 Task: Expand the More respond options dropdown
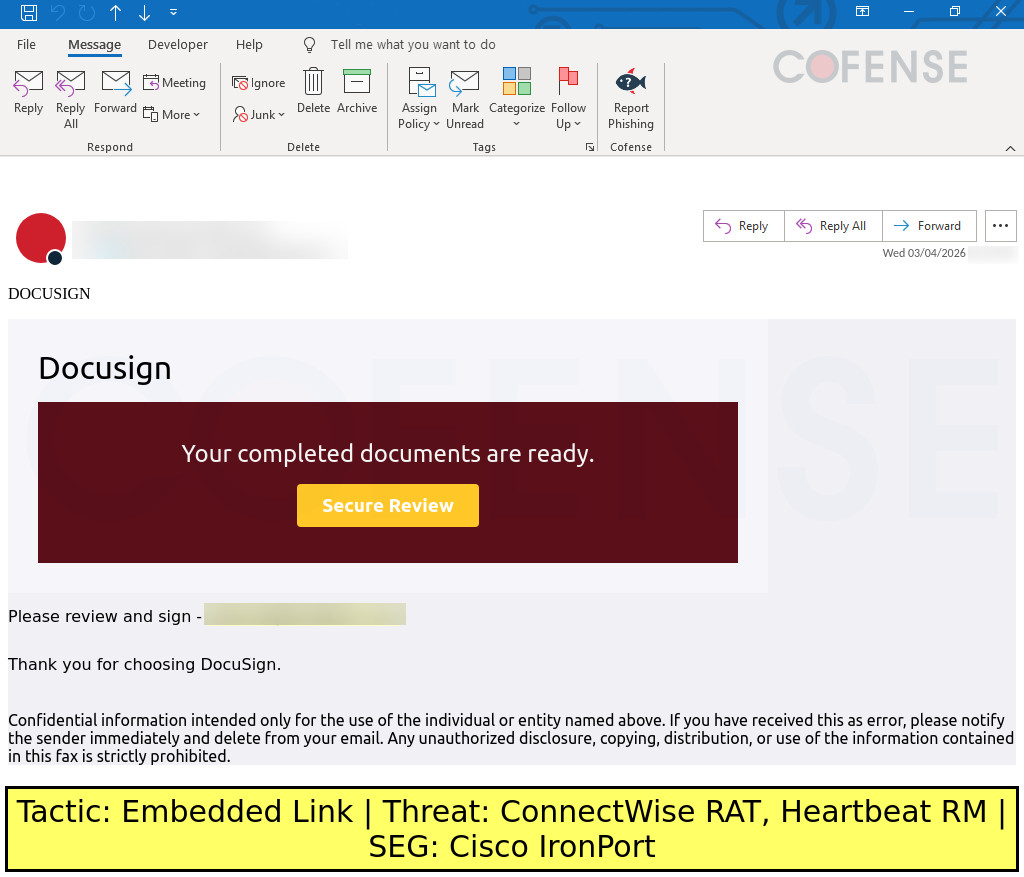point(171,114)
